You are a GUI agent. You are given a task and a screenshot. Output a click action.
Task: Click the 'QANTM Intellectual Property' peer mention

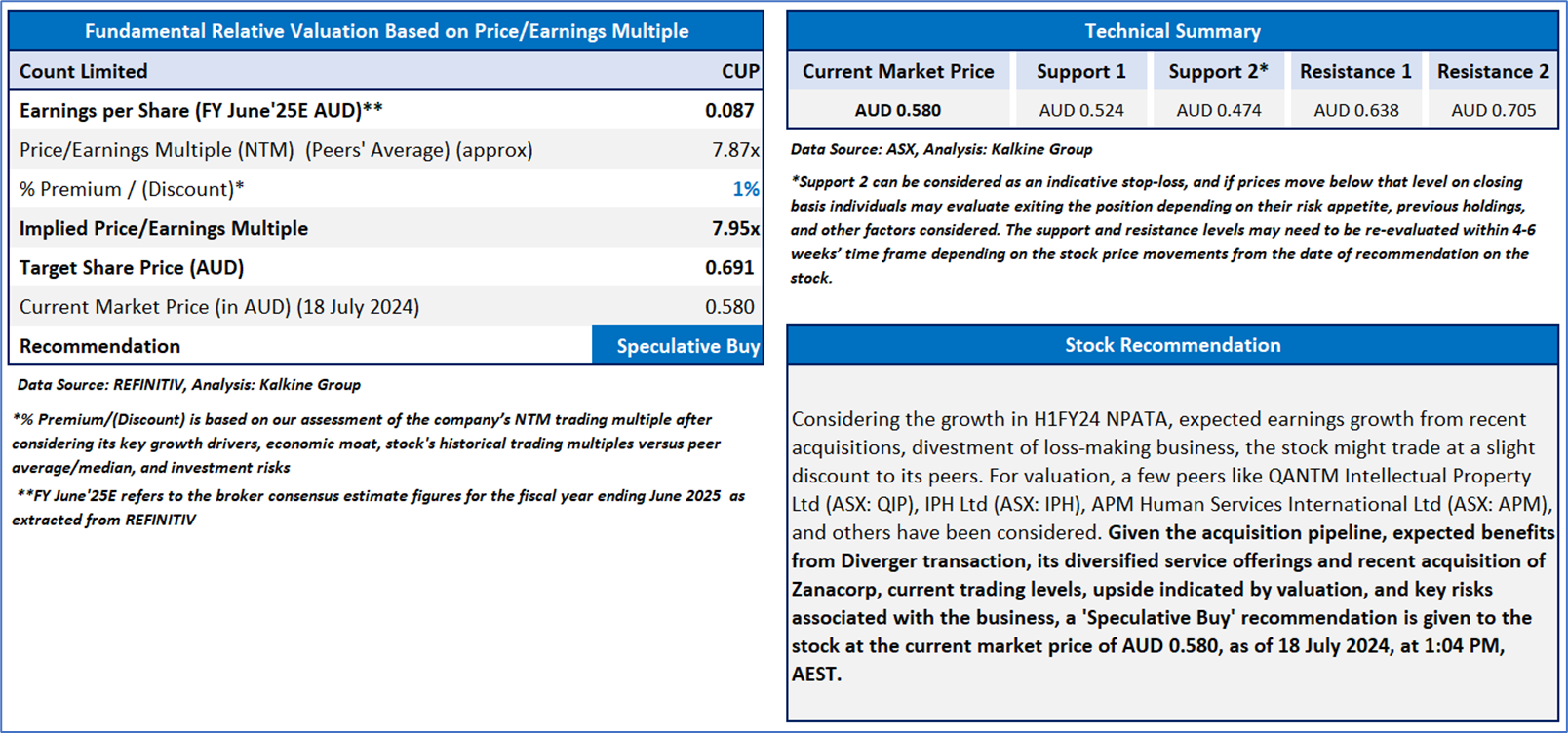pyautogui.click(x=1400, y=476)
